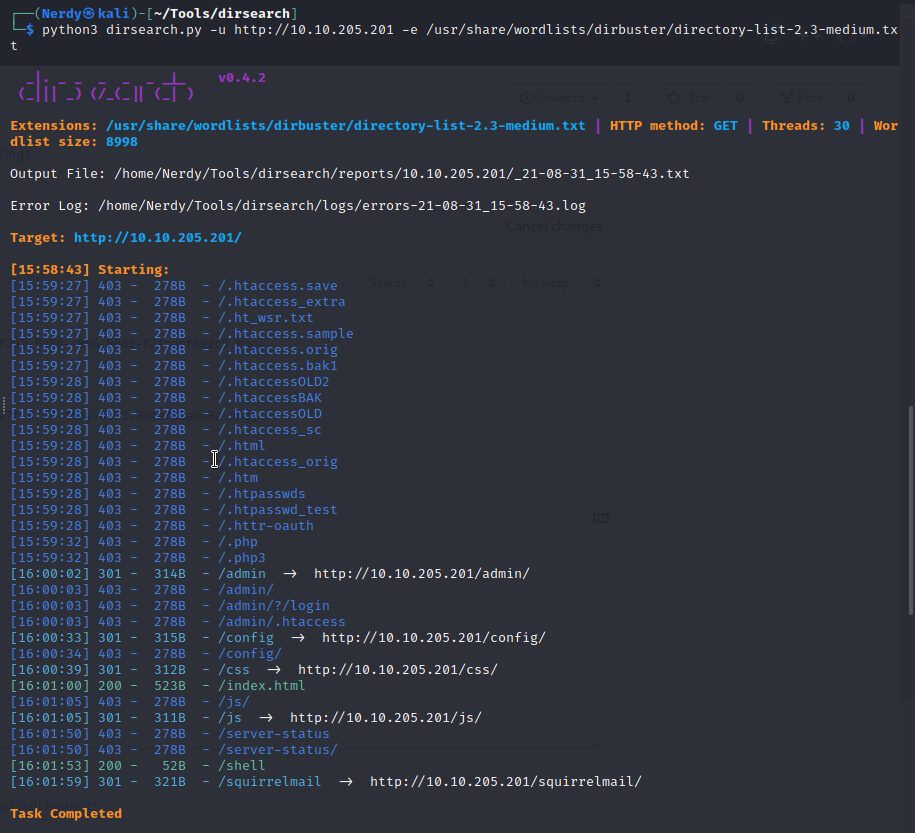Click the /.htaccess_orig result path
The height and width of the screenshot is (833, 915).
coord(278,462)
